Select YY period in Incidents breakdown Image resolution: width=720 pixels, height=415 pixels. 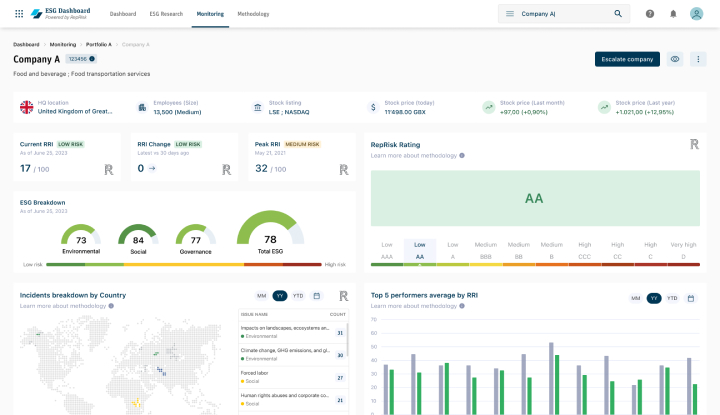point(280,296)
